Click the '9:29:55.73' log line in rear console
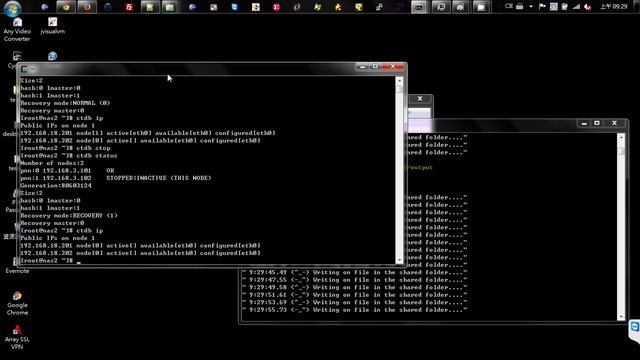 pos(354,310)
